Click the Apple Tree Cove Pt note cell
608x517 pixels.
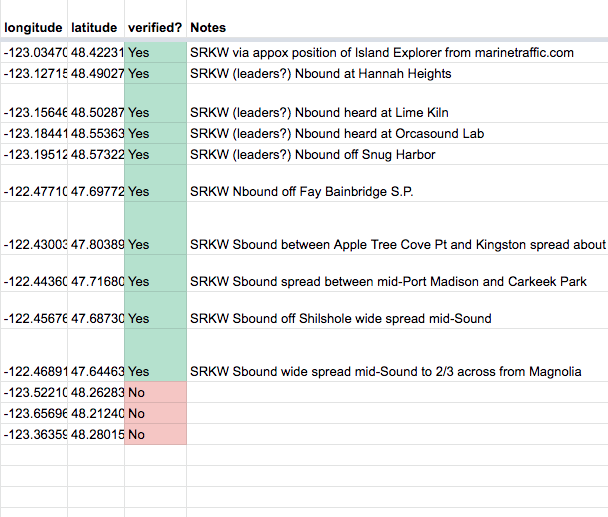[x=397, y=228]
